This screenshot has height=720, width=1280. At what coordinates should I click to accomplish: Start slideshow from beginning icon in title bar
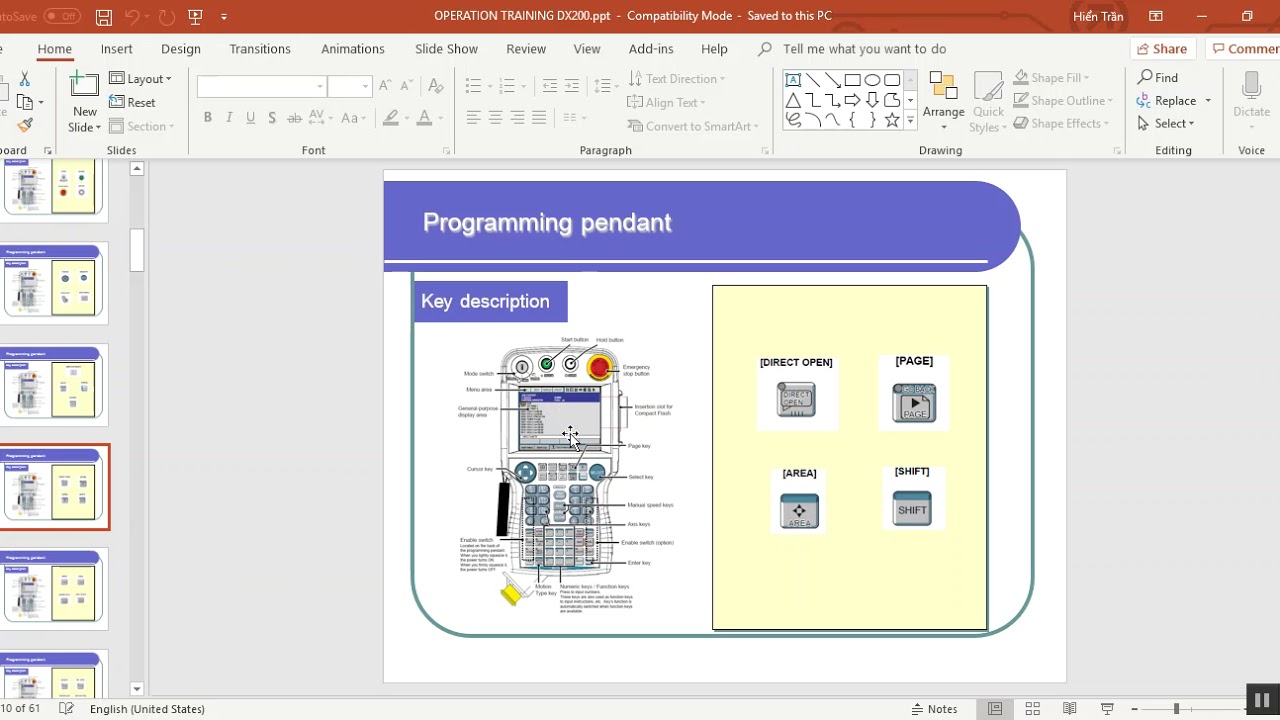pyautogui.click(x=195, y=17)
